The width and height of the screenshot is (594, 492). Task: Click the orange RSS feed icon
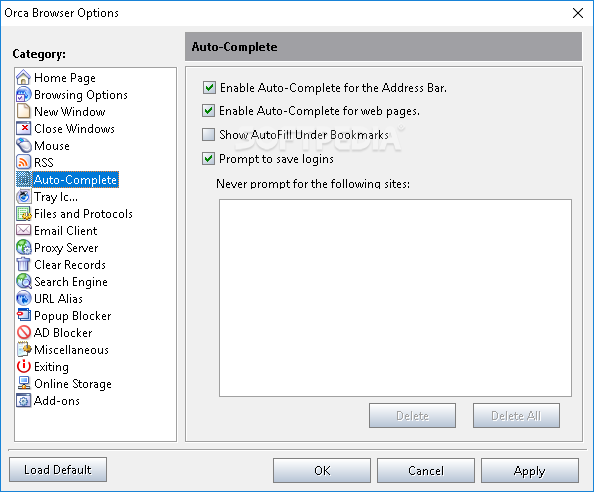click(x=23, y=162)
